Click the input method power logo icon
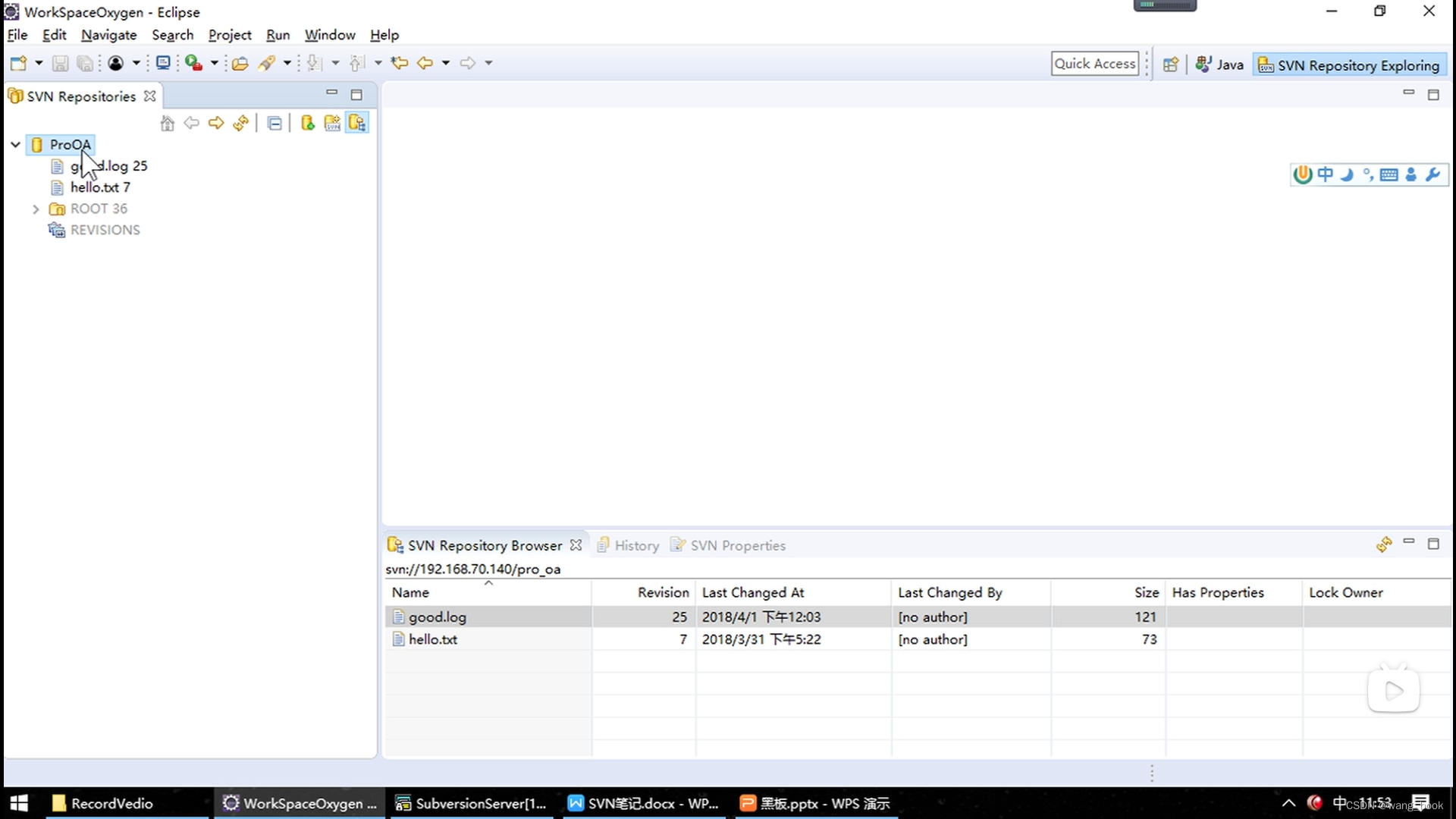The image size is (1456, 819). point(1303,174)
